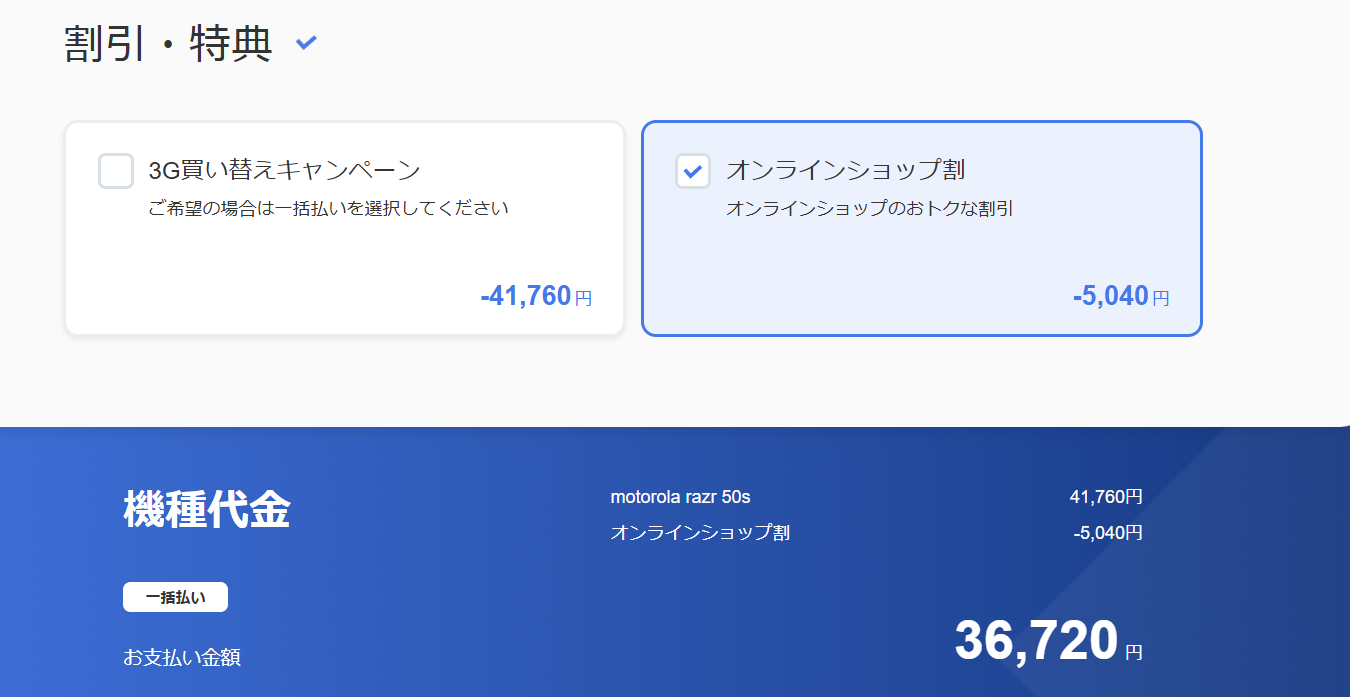Click the 円 symbol beside -41,760 discount
This screenshot has height=697, width=1350.
(584, 298)
